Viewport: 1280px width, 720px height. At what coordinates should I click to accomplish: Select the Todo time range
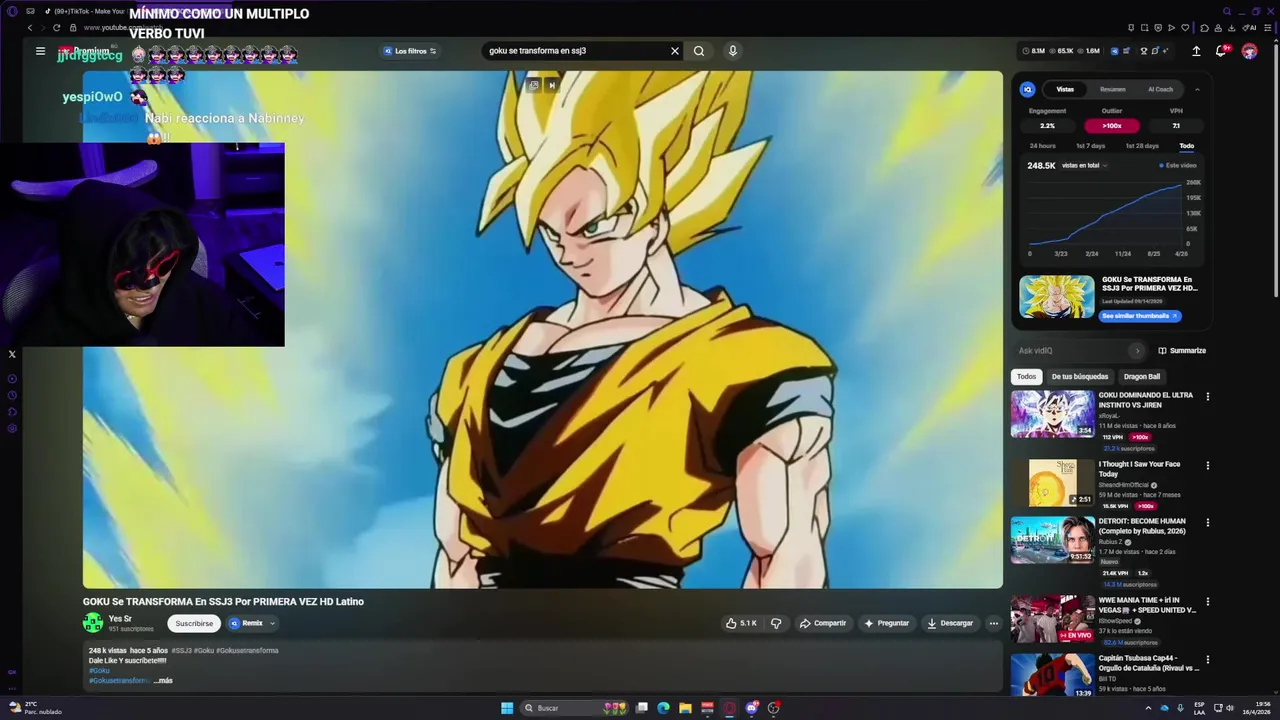pyautogui.click(x=1186, y=146)
